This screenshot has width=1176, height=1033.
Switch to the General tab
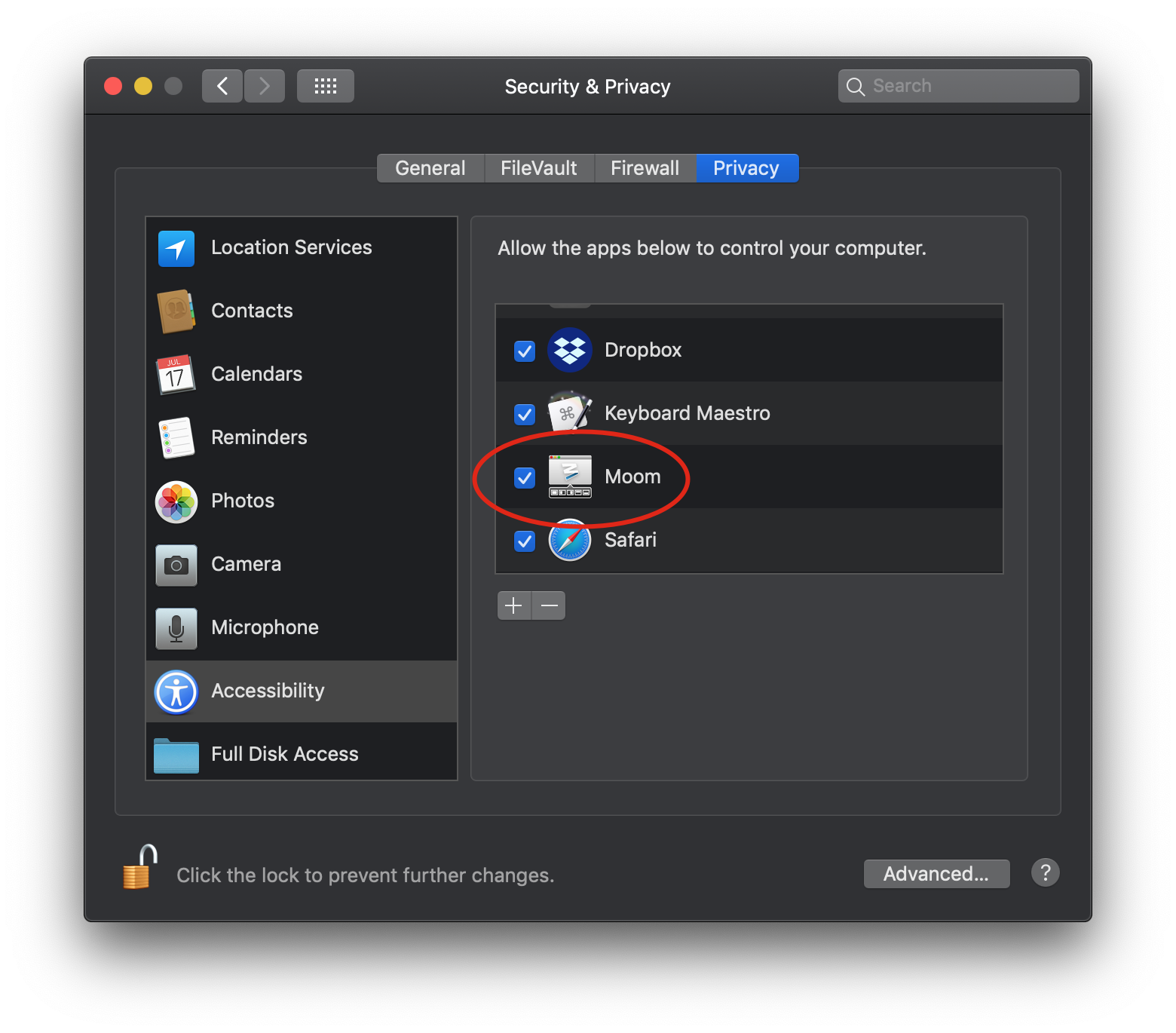click(430, 168)
